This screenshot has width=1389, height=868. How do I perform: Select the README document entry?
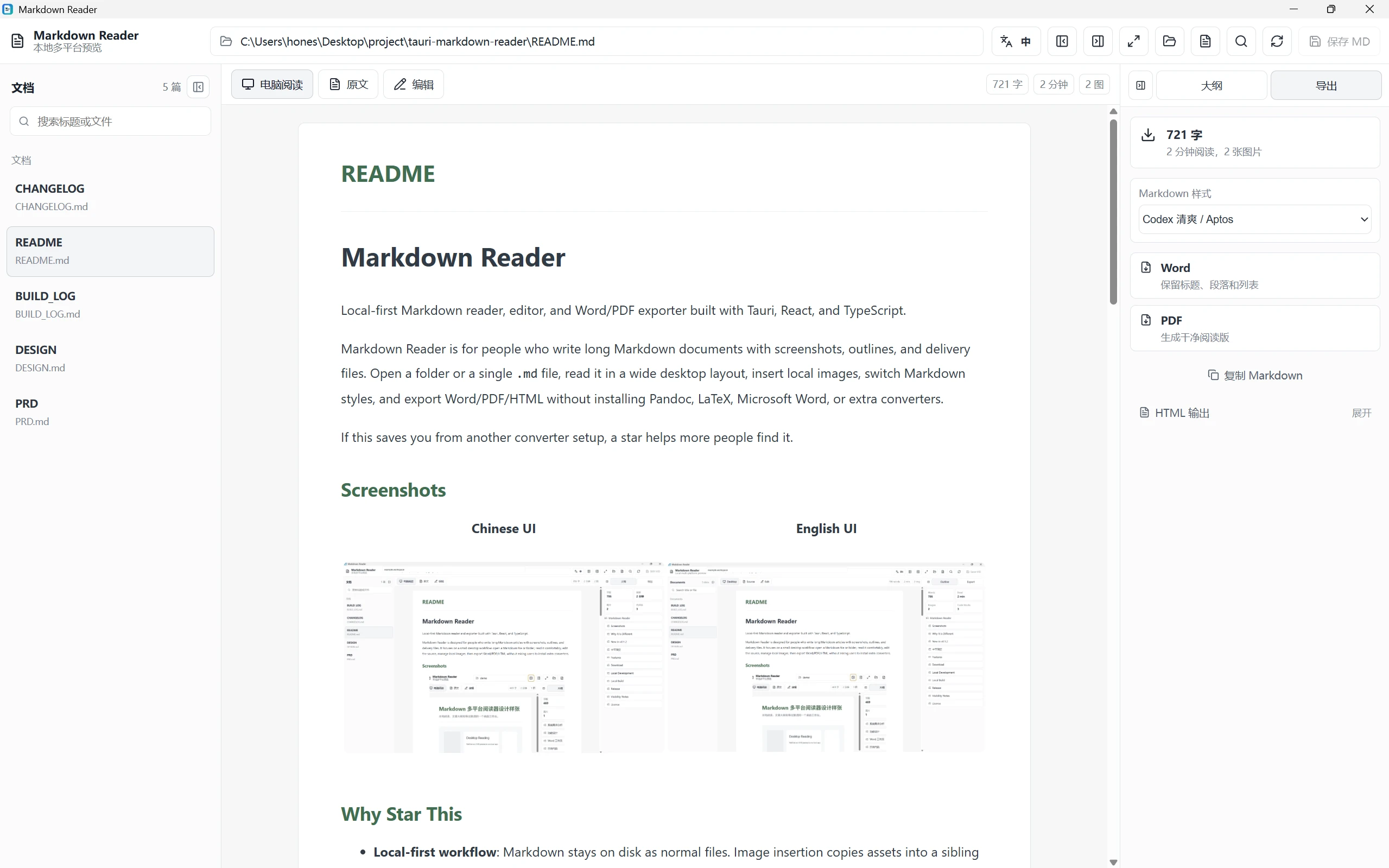pyautogui.click(x=110, y=251)
